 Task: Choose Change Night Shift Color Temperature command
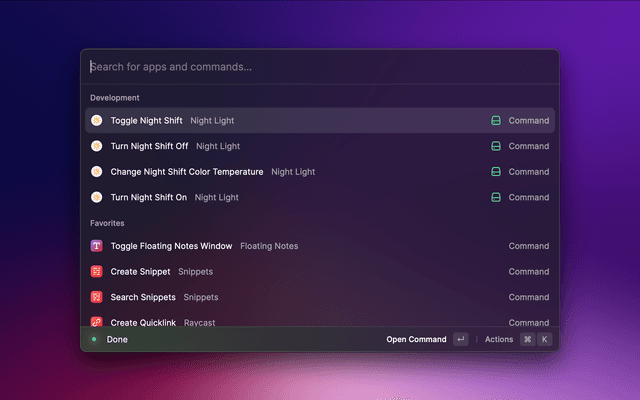[x=187, y=172]
